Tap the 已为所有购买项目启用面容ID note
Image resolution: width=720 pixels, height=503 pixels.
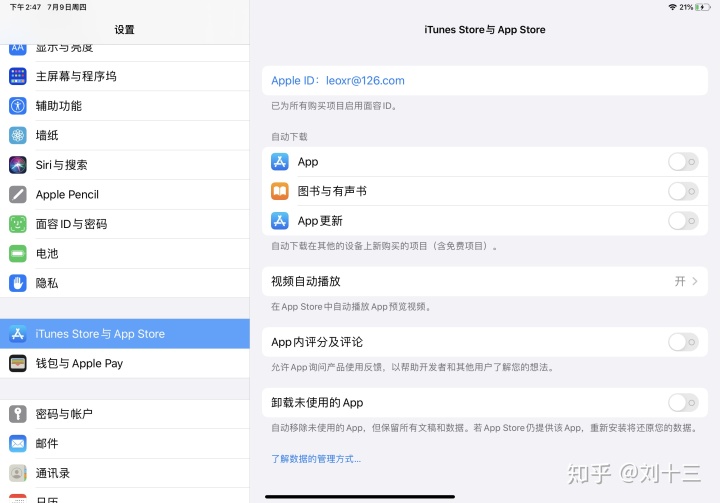(334, 106)
